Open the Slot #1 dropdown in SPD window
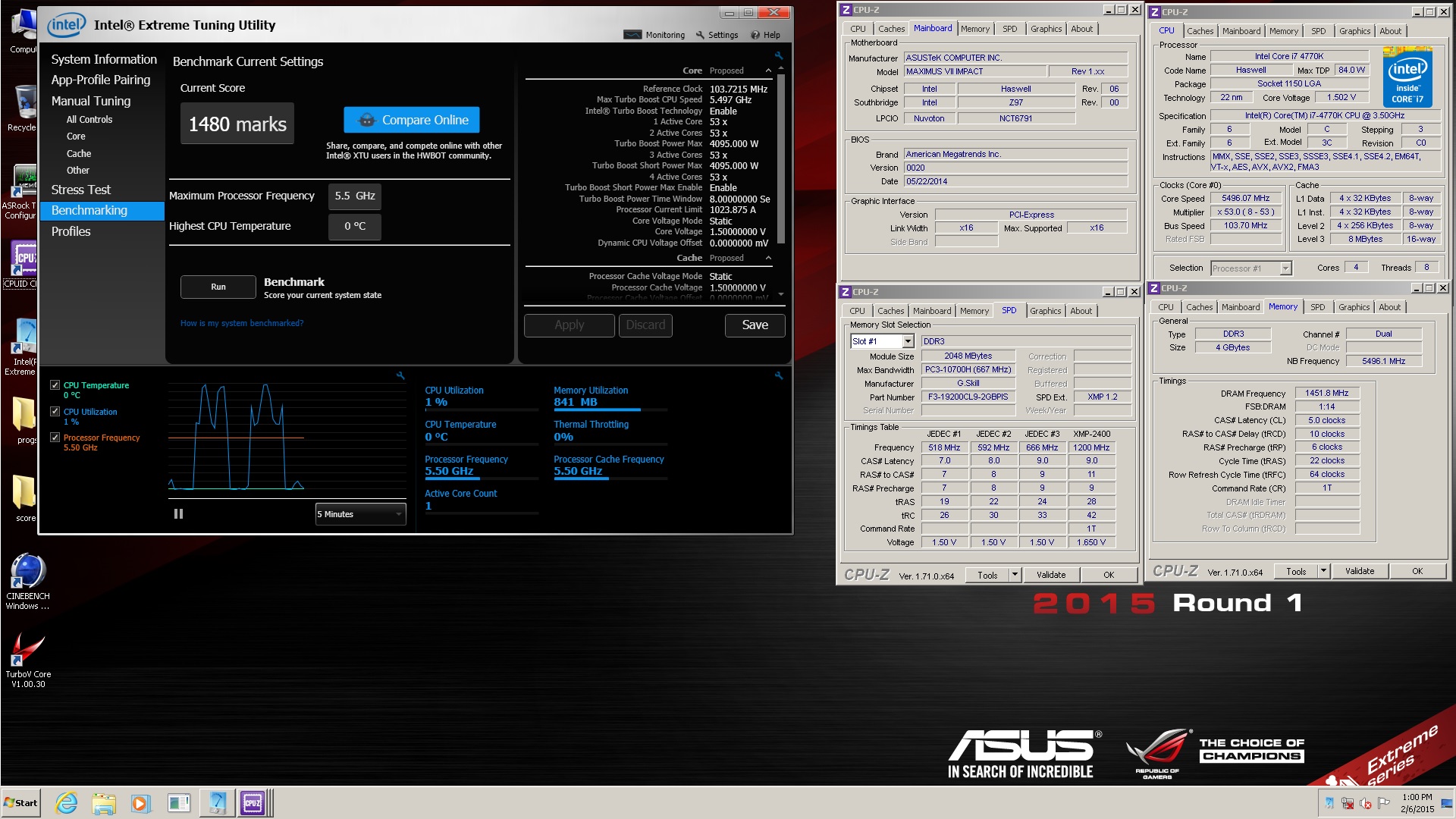Image resolution: width=1456 pixels, height=819 pixels. pos(908,341)
